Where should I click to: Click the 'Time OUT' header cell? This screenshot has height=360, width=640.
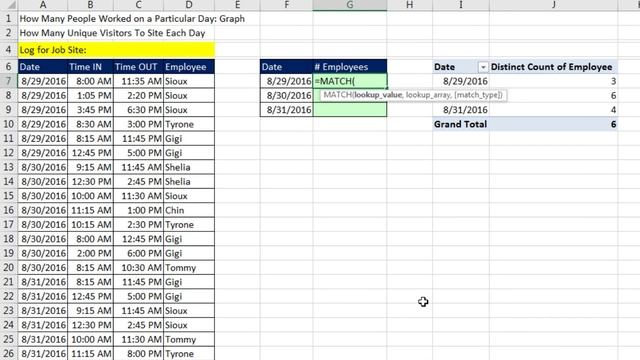(x=138, y=67)
